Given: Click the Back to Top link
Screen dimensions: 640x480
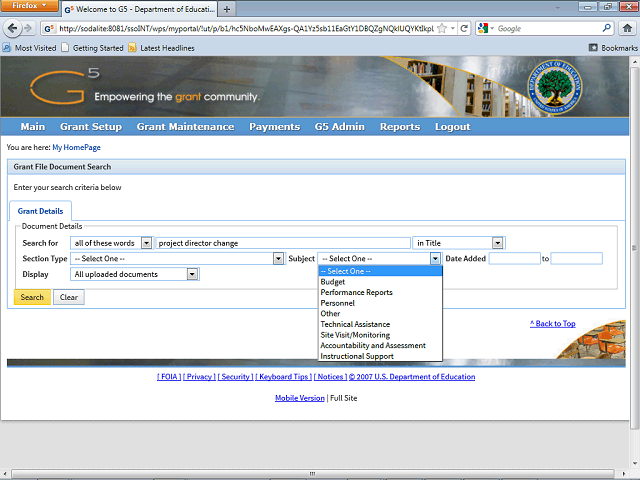Looking at the screenshot, I should coord(553,323).
